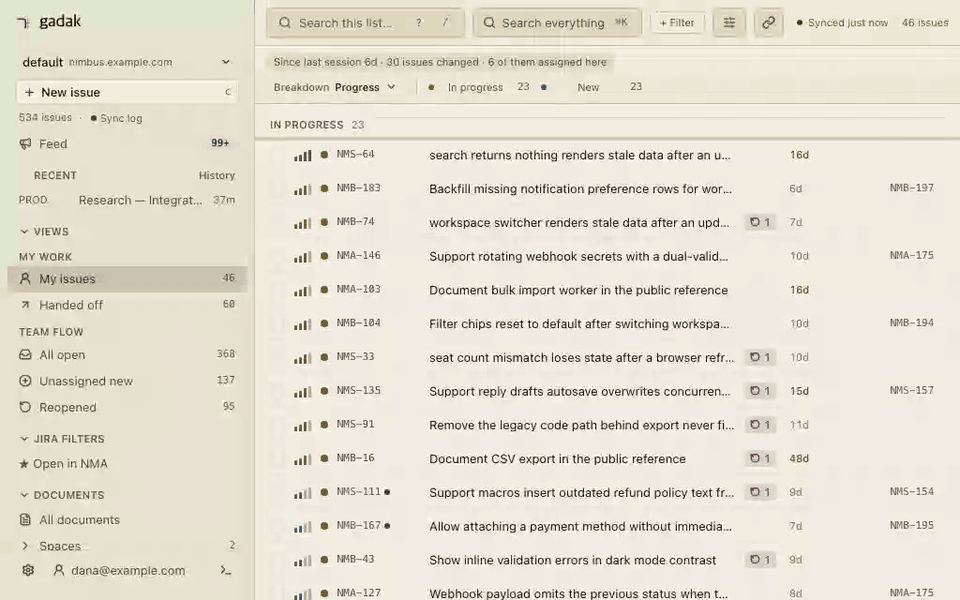
Task: Click the All documents file icon
Action: [x=25, y=520]
